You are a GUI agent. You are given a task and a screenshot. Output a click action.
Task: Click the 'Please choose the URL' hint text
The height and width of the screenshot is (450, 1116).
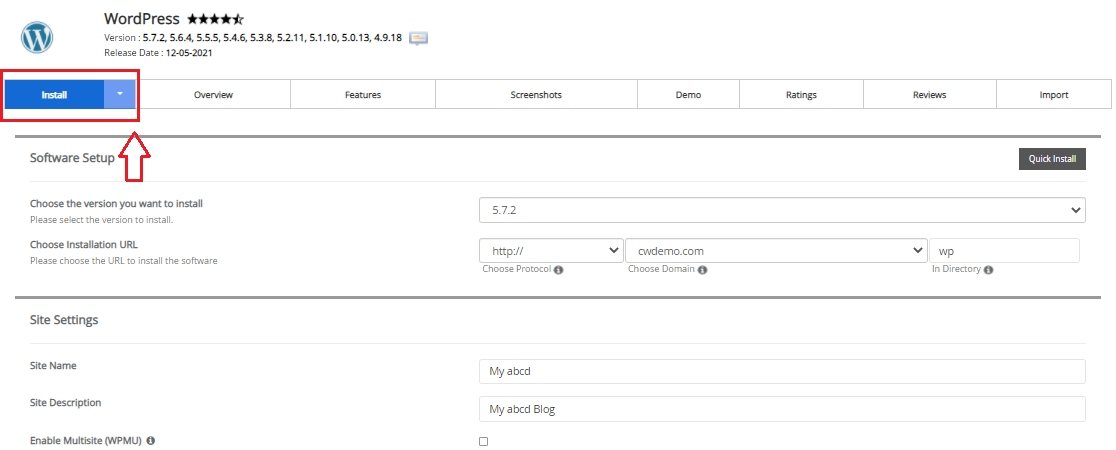point(124,261)
